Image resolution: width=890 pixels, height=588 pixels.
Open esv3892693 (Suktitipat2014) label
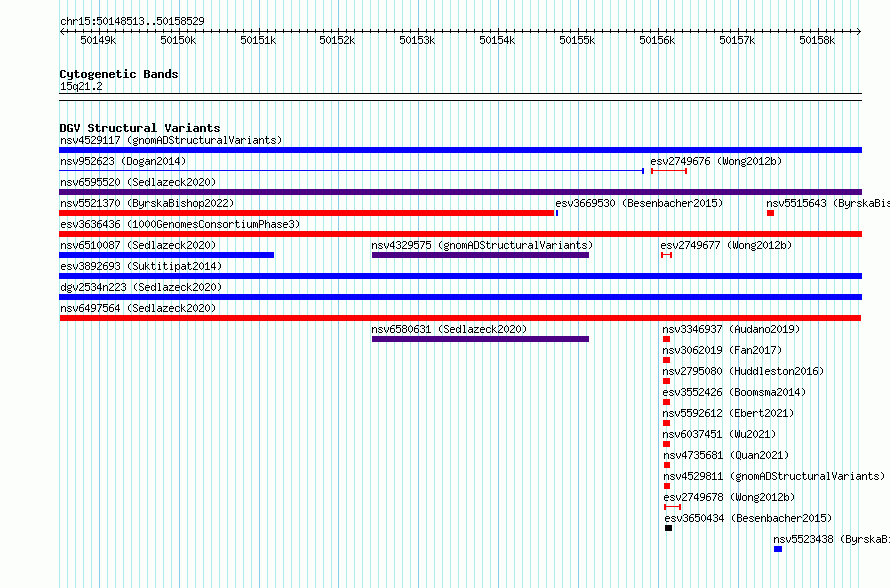point(141,266)
